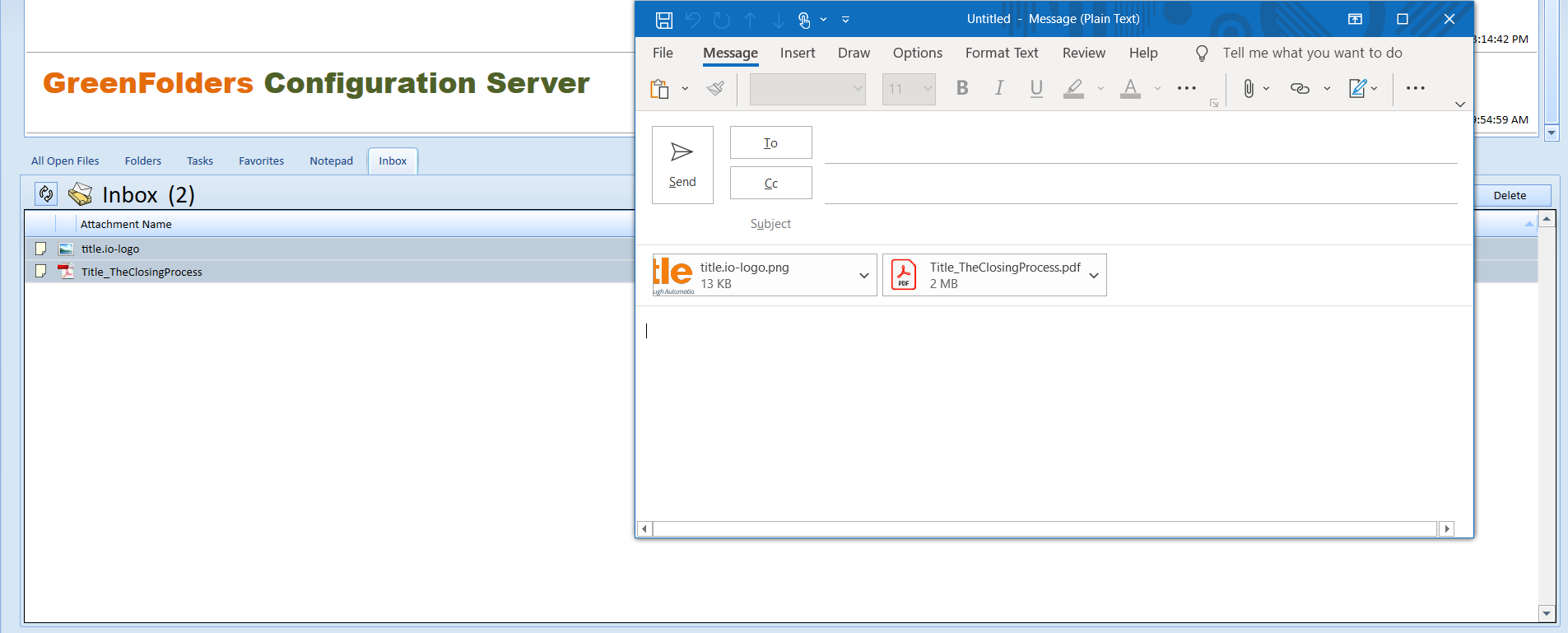
Task: Open Customize Quick Access Toolbar dropdown
Action: coord(845,20)
